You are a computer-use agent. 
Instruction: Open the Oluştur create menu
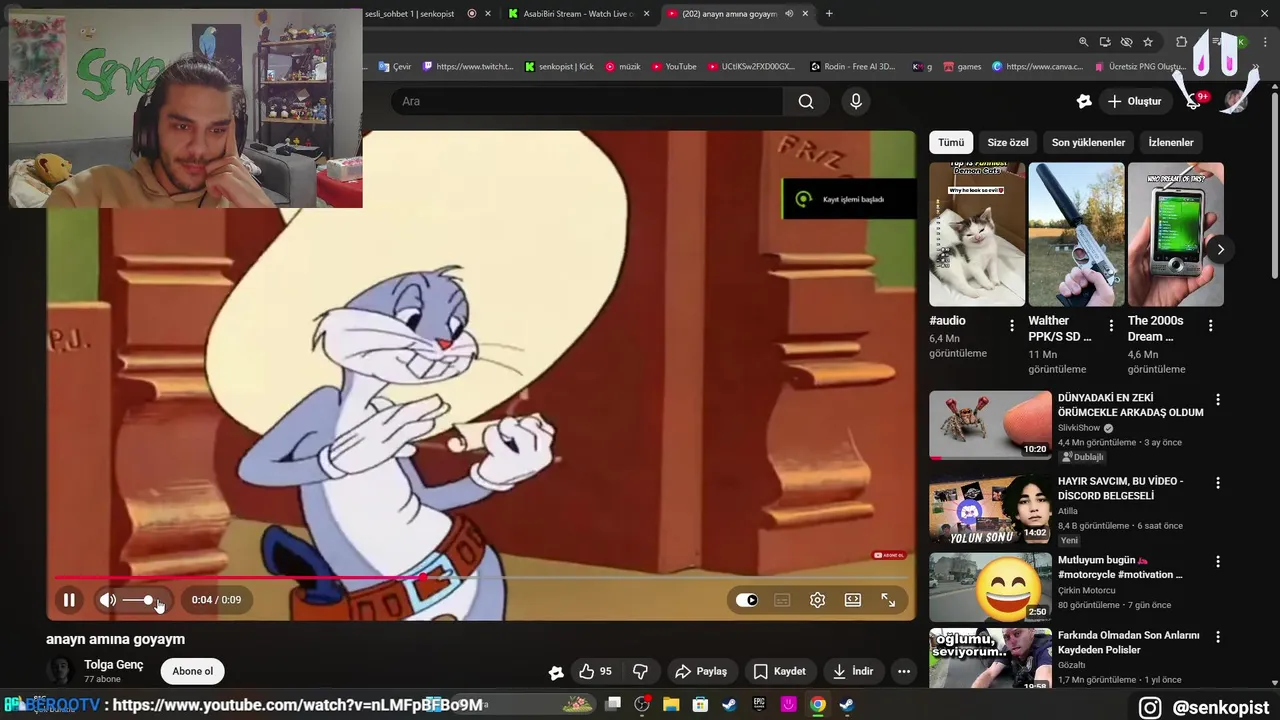click(x=1135, y=101)
